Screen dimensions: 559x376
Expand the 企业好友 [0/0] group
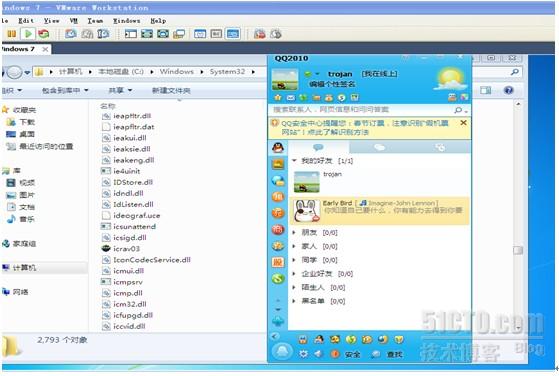pyautogui.click(x=294, y=274)
